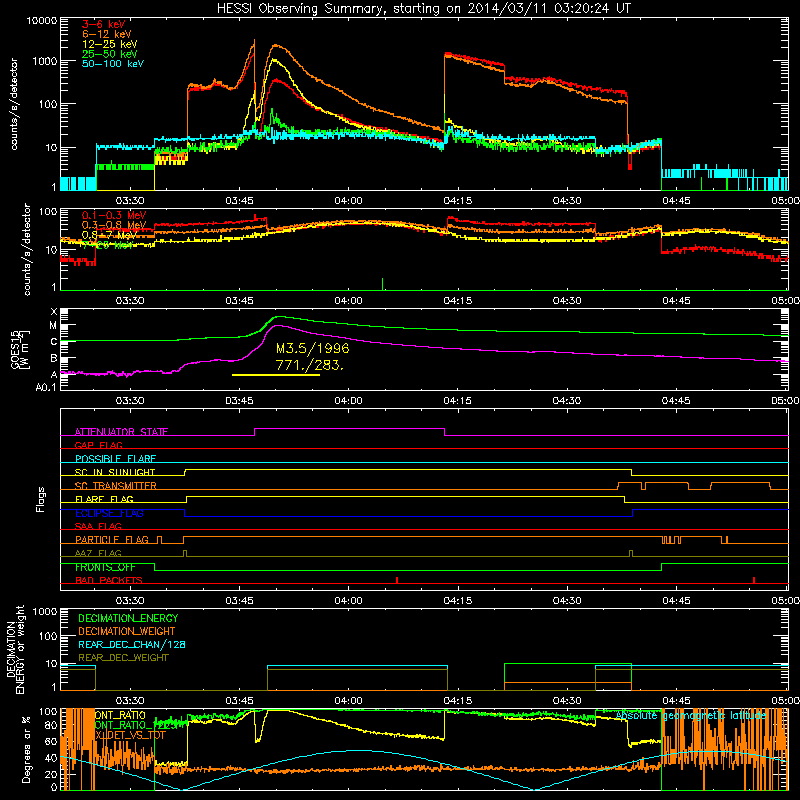Viewport: 800px width, 800px height.
Task: Click the 04:00 time label under top panel
Action: tap(348, 201)
